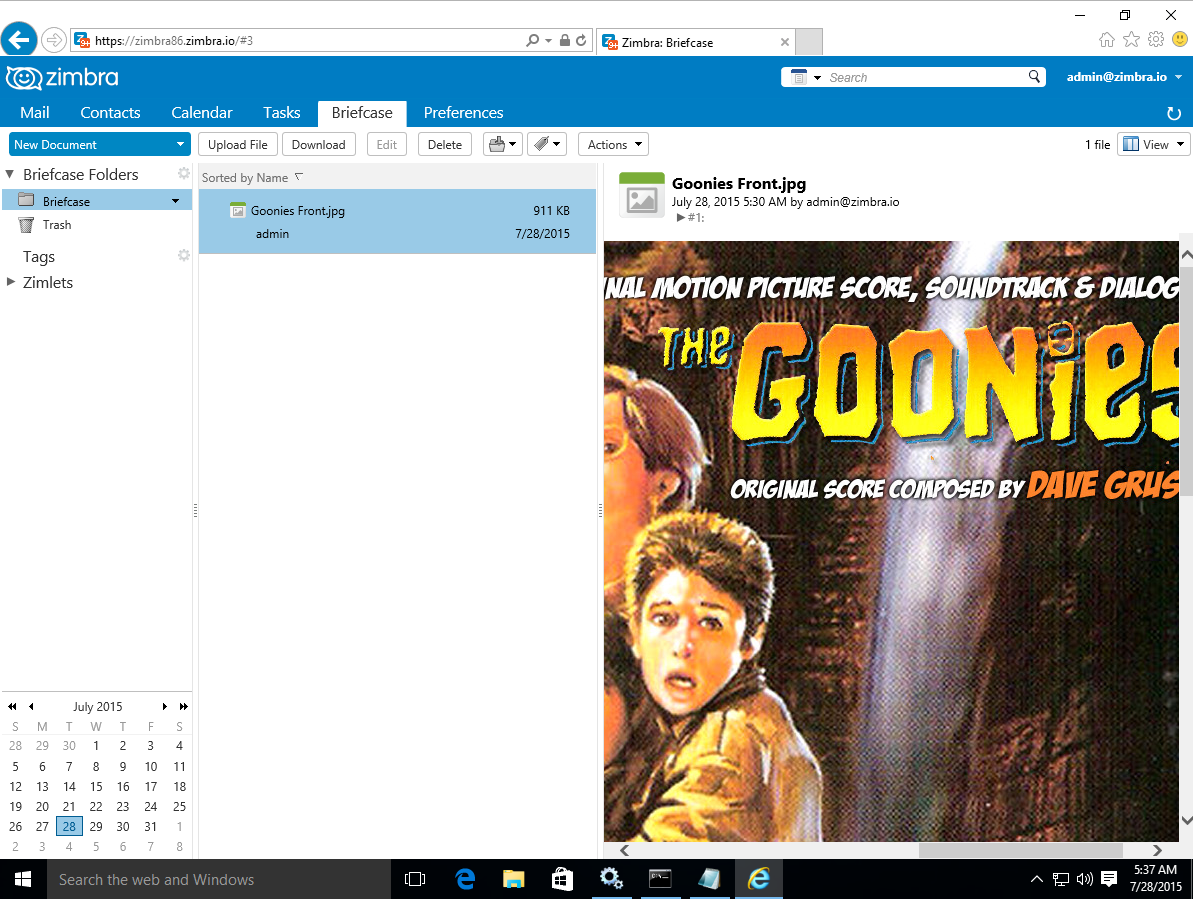
Task: Click the Zimbra refresh icon
Action: pyautogui.click(x=1174, y=113)
